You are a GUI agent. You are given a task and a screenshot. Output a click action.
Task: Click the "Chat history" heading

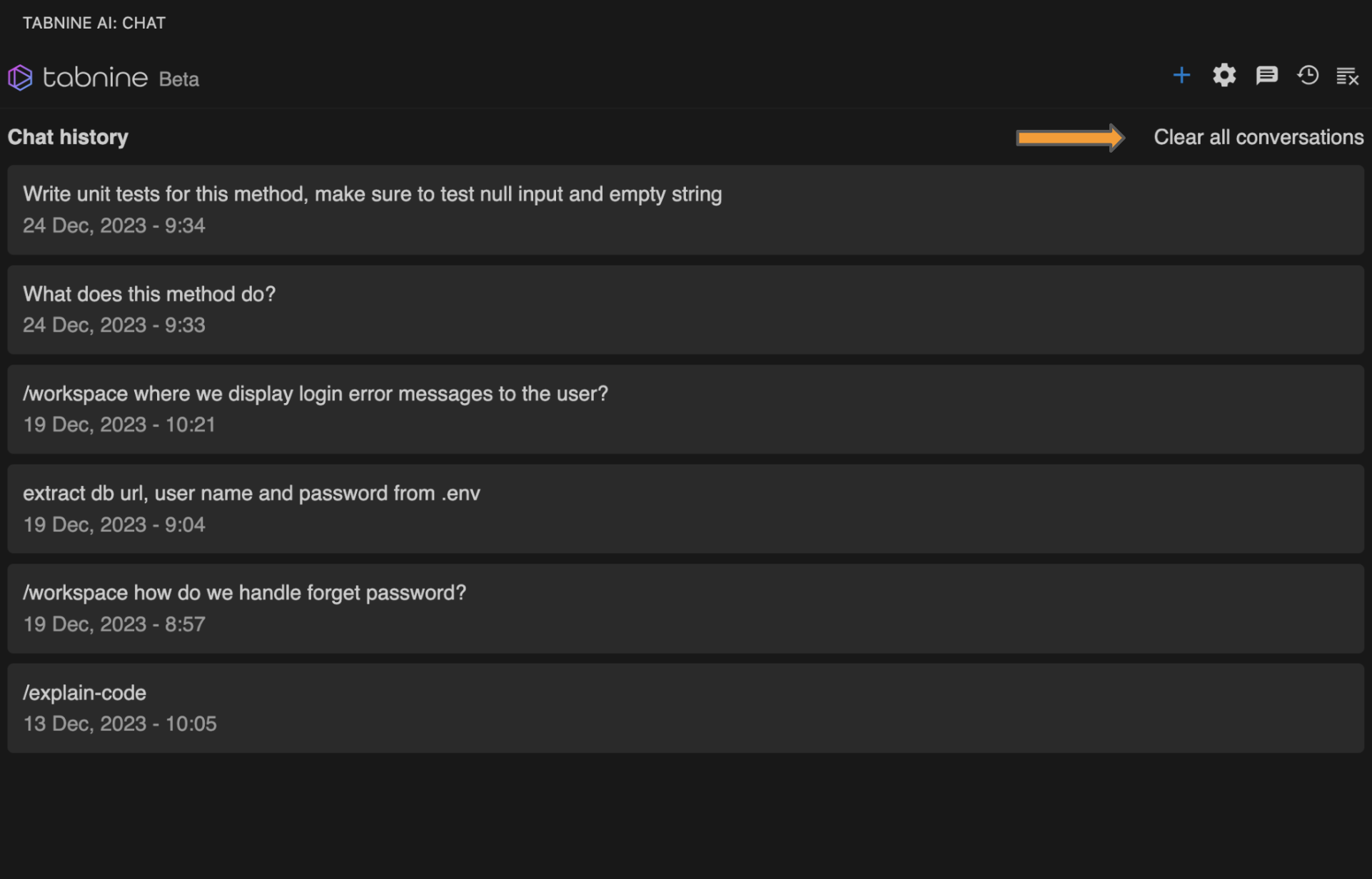(68, 137)
